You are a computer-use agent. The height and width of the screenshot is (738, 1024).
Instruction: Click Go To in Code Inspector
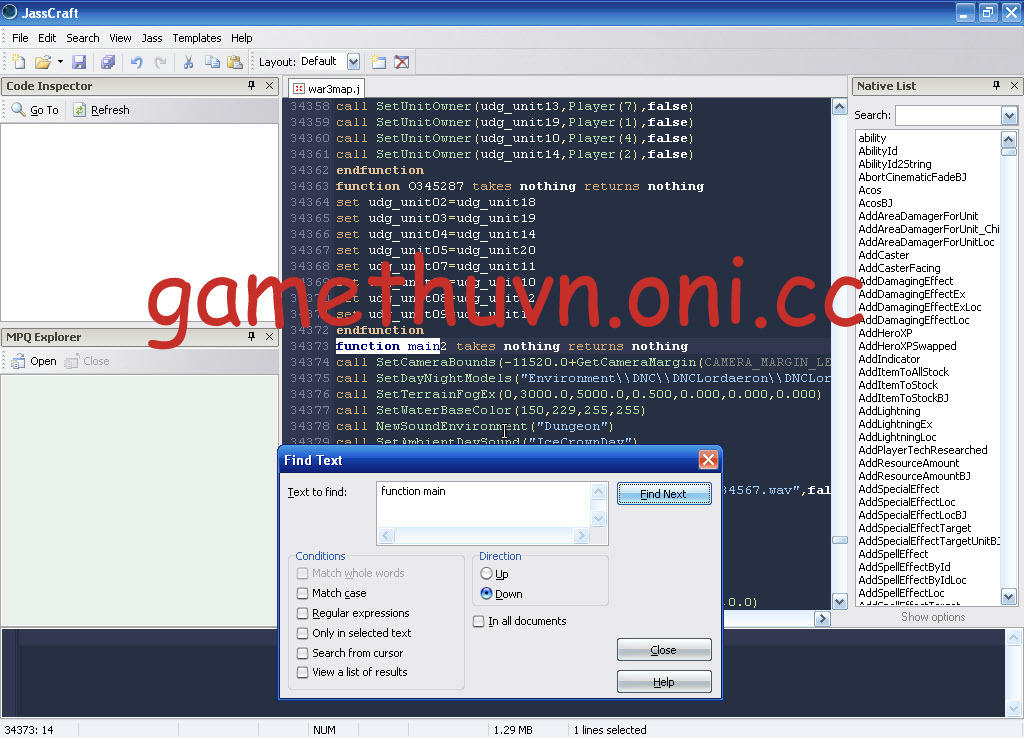click(x=36, y=110)
